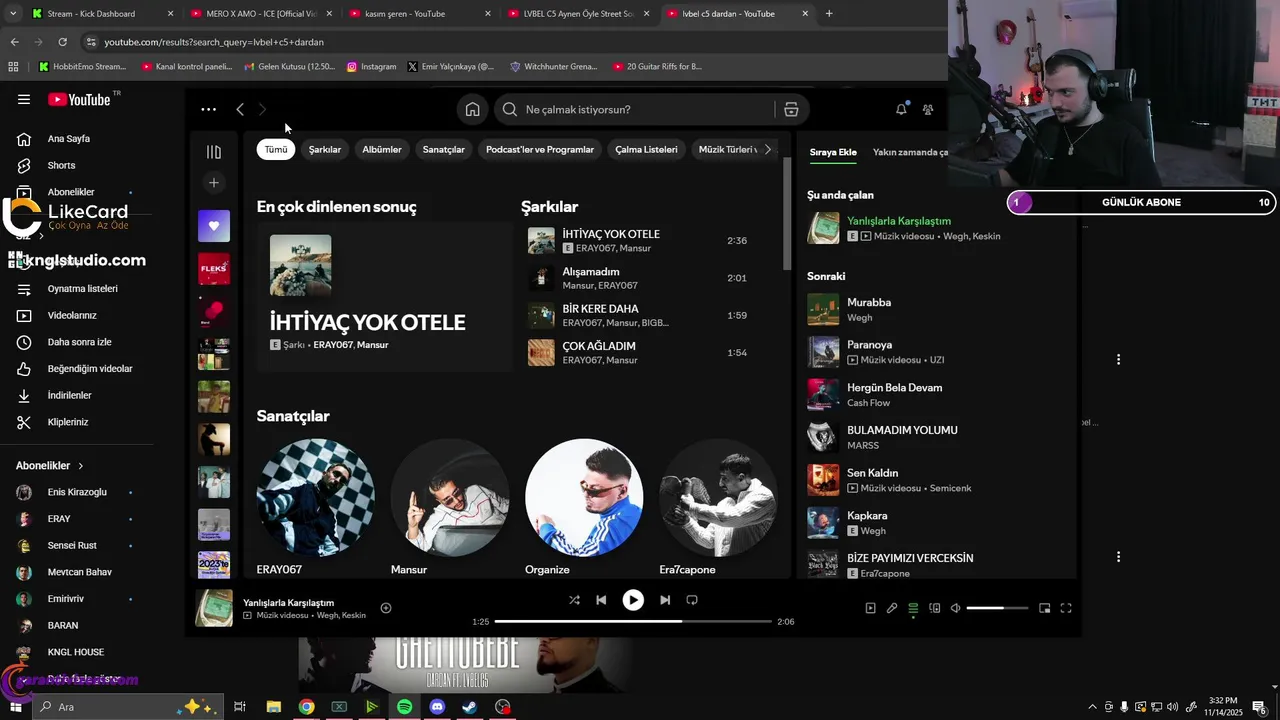1280x720 pixels.
Task: Open Spotify from Windows taskbar
Action: 404,707
